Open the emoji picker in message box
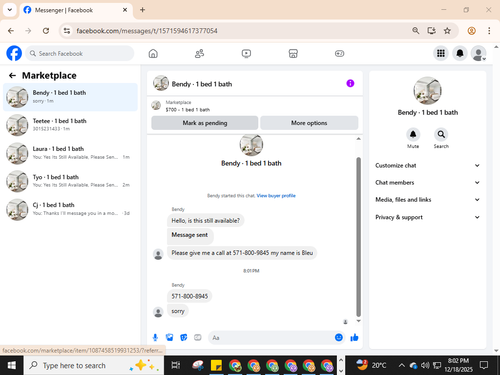 (339, 337)
